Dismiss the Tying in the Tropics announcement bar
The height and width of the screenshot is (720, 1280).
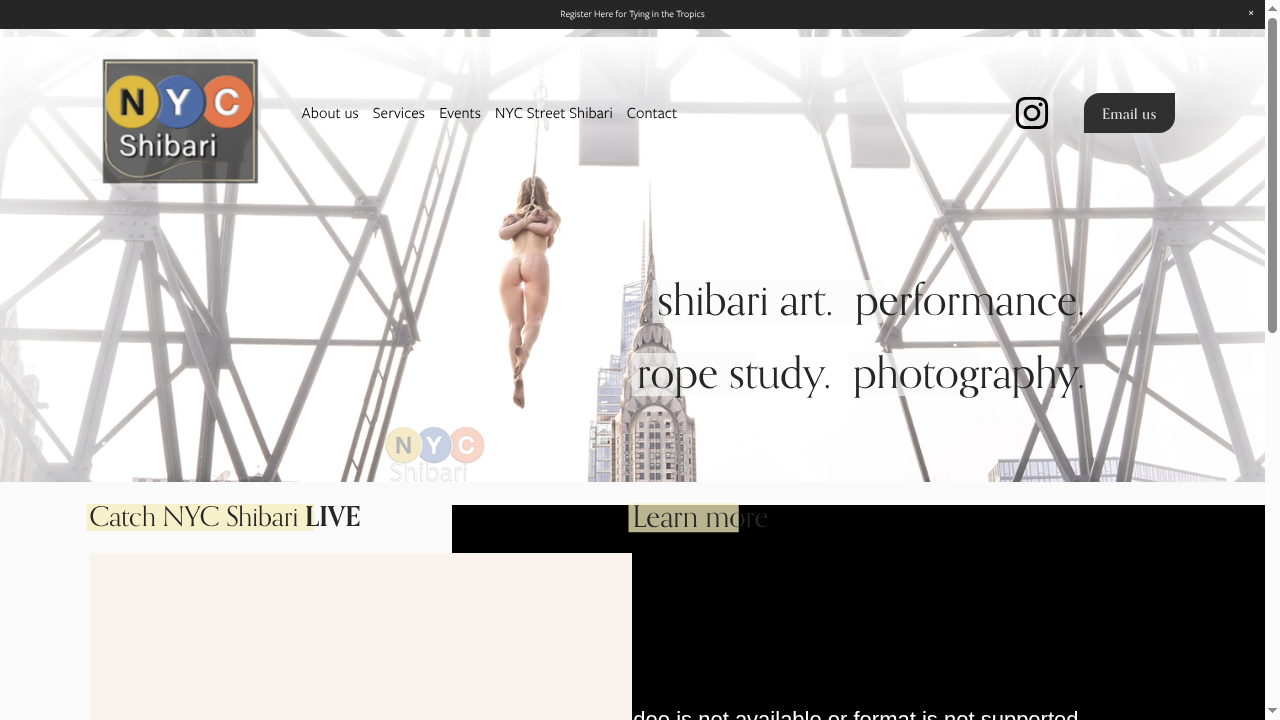1250,13
